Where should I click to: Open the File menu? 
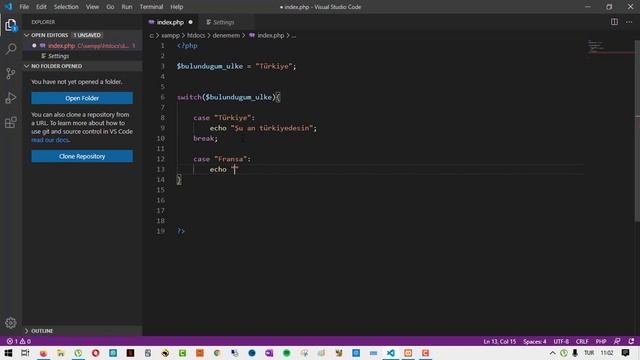pos(24,7)
